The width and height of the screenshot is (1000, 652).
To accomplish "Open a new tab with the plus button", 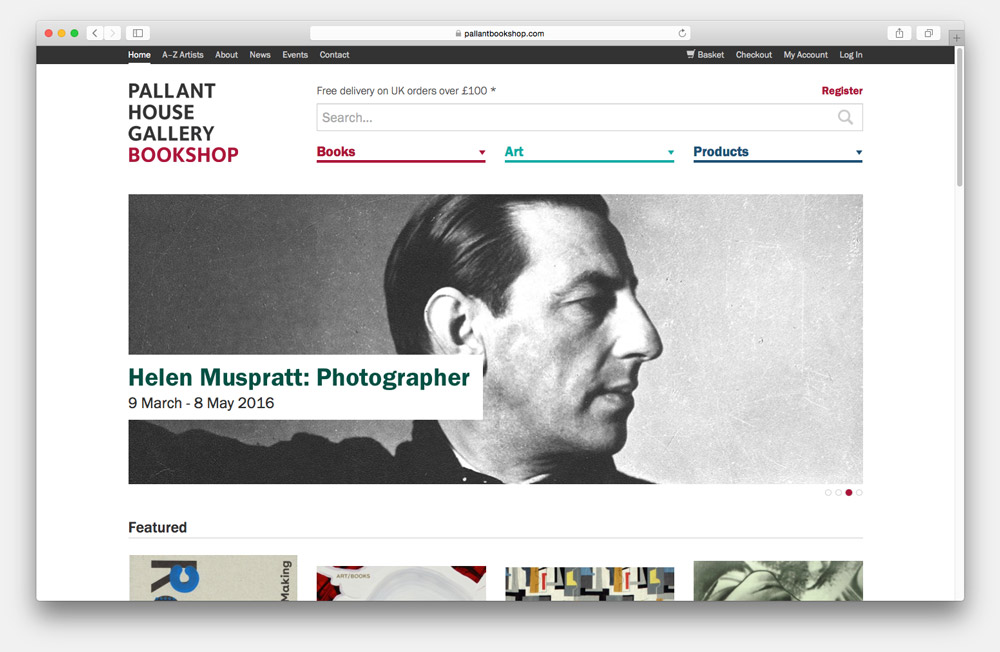I will coord(956,38).
